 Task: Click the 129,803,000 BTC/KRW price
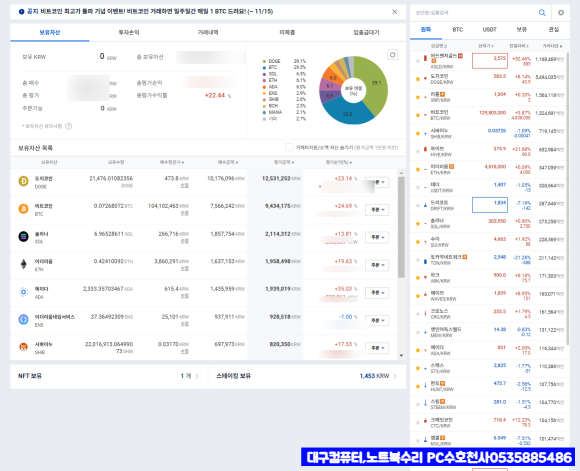click(x=492, y=113)
